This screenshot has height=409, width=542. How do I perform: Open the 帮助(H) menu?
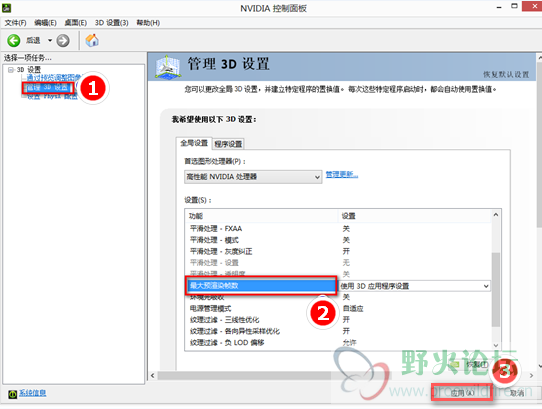[148, 23]
